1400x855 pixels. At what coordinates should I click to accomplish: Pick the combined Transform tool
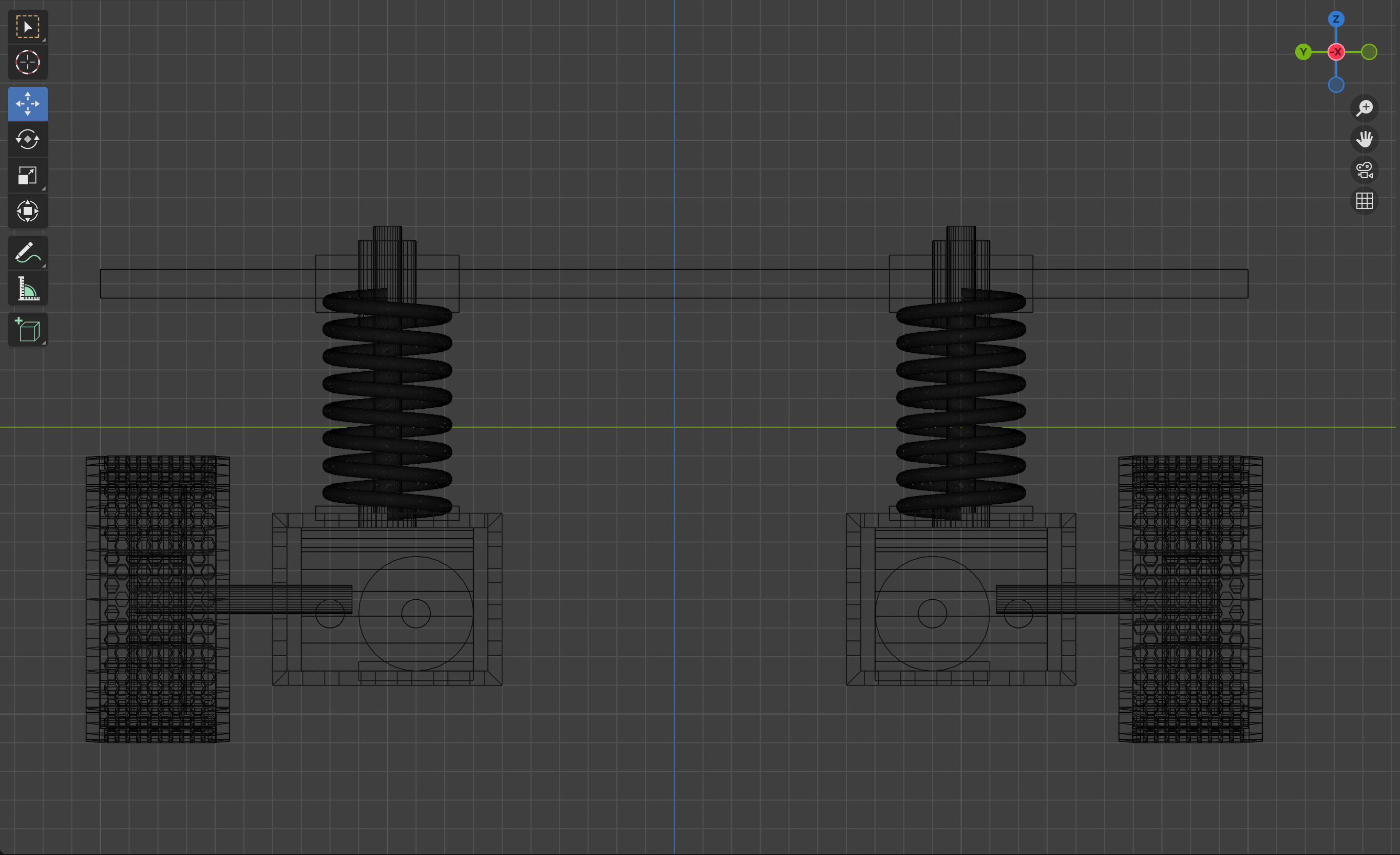(27, 212)
